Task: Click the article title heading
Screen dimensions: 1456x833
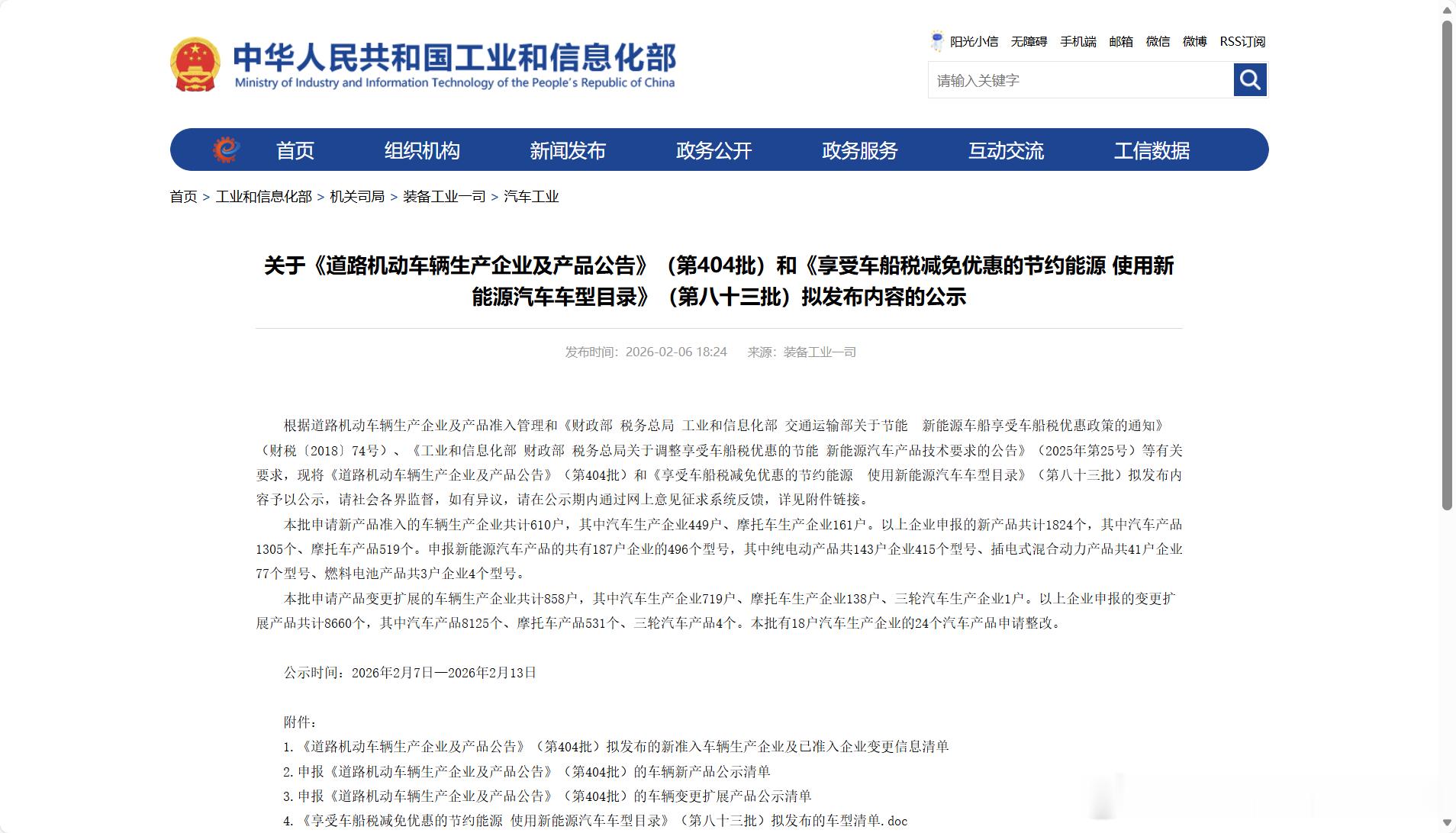Action: pyautogui.click(x=719, y=281)
